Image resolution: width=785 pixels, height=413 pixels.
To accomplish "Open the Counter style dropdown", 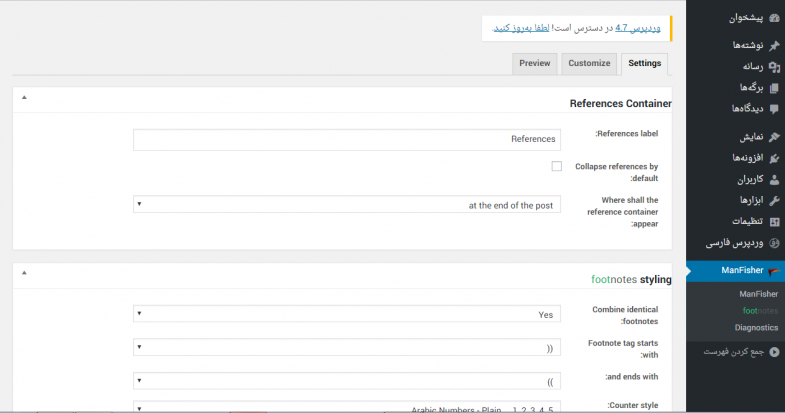I will coord(346,407).
